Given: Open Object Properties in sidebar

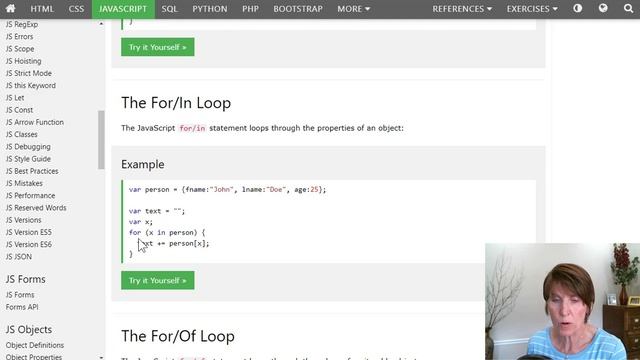Looking at the screenshot, I should [33, 357].
